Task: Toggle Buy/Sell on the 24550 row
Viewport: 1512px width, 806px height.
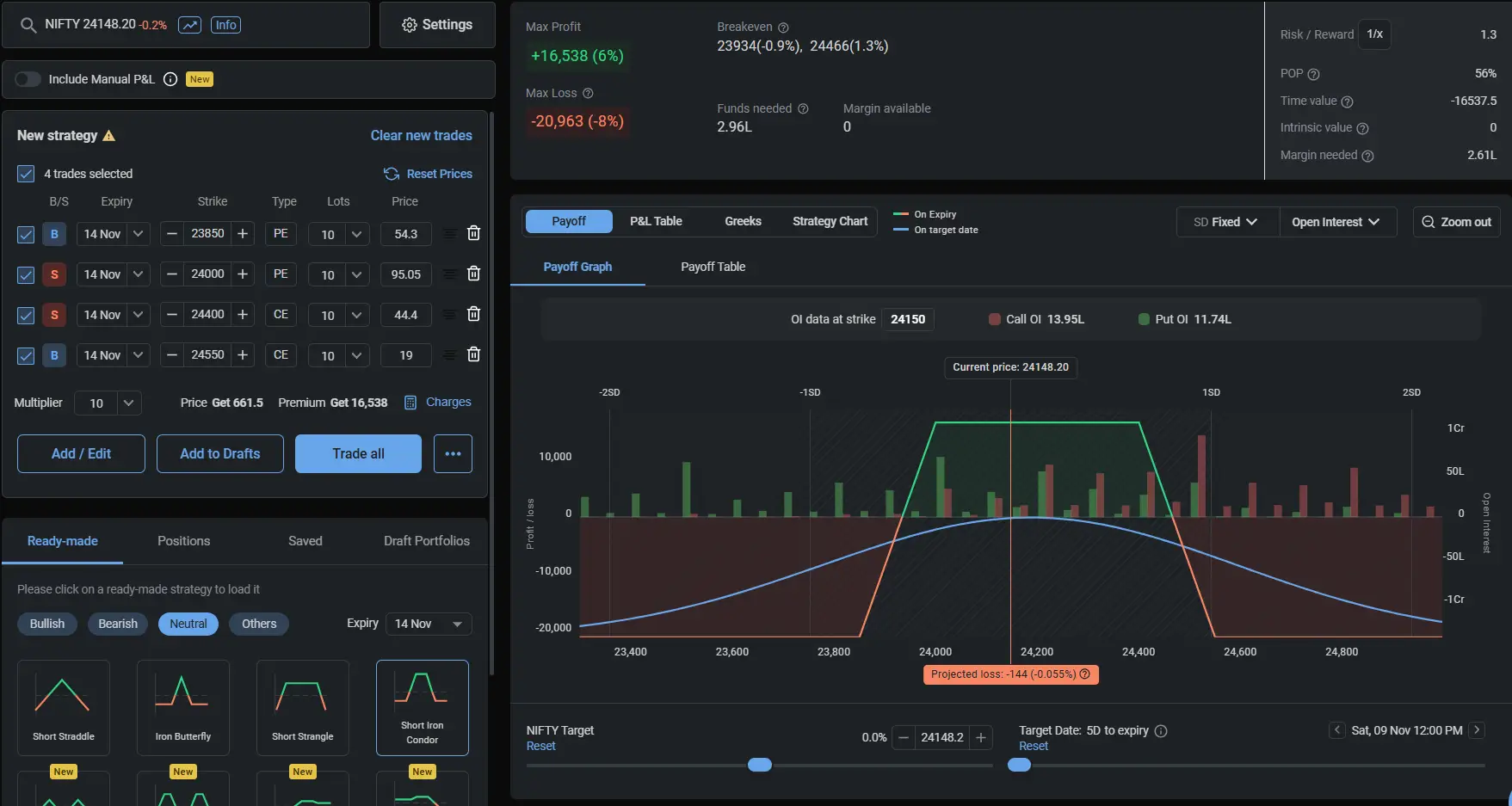Action: click(x=54, y=355)
